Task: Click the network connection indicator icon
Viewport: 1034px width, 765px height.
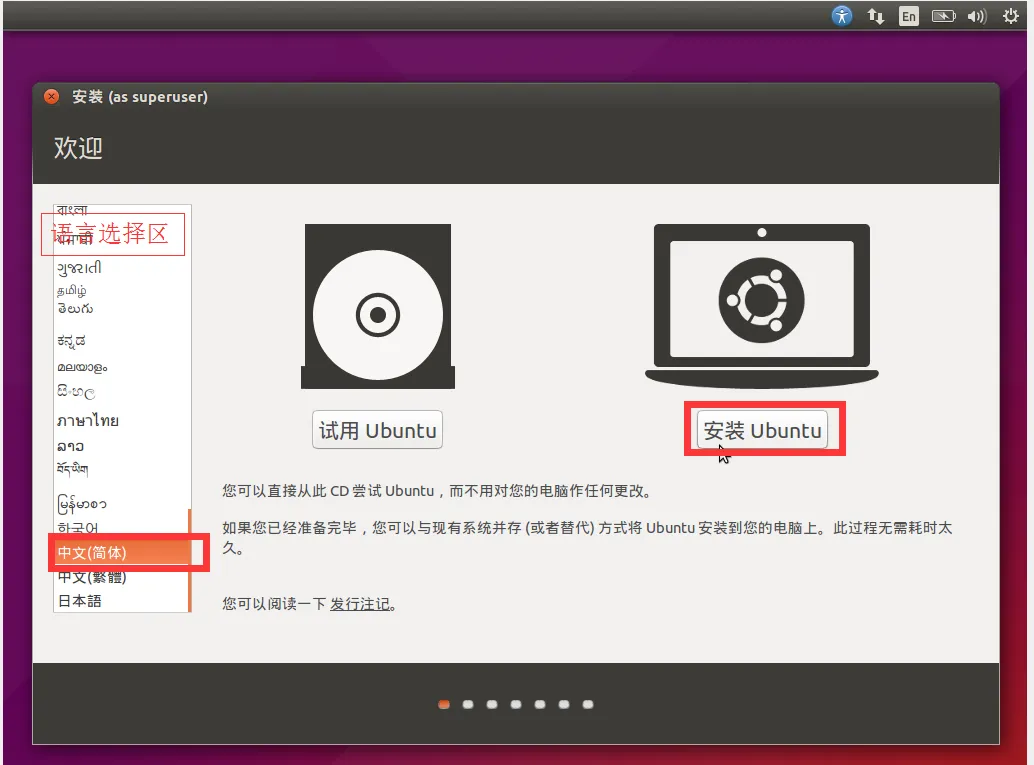Action: pyautogui.click(x=876, y=16)
